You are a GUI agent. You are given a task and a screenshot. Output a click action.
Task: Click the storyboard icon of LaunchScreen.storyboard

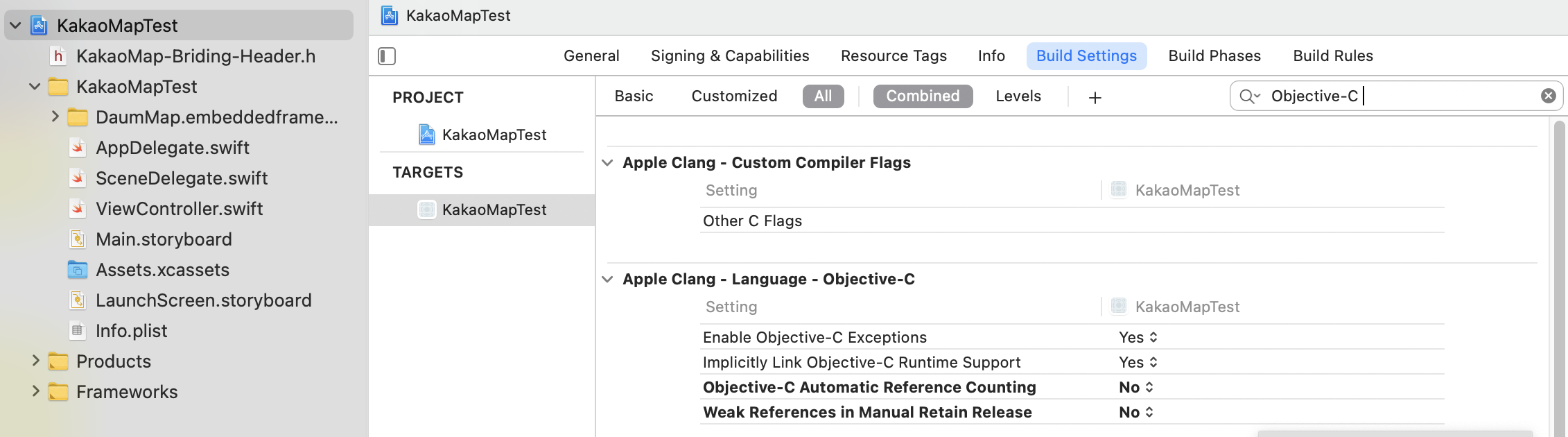(x=78, y=300)
